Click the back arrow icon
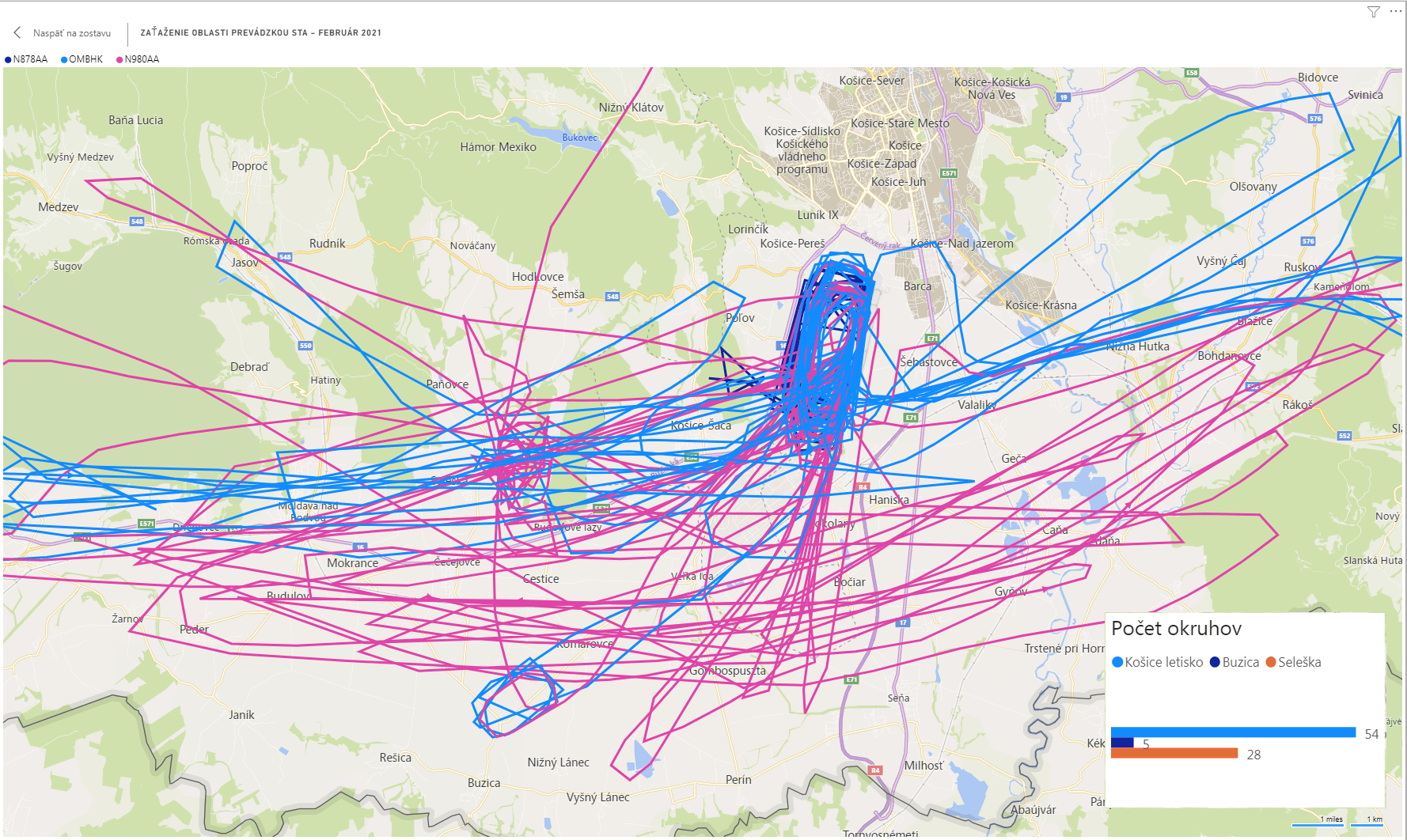The width and height of the screenshot is (1407, 840). click(17, 32)
